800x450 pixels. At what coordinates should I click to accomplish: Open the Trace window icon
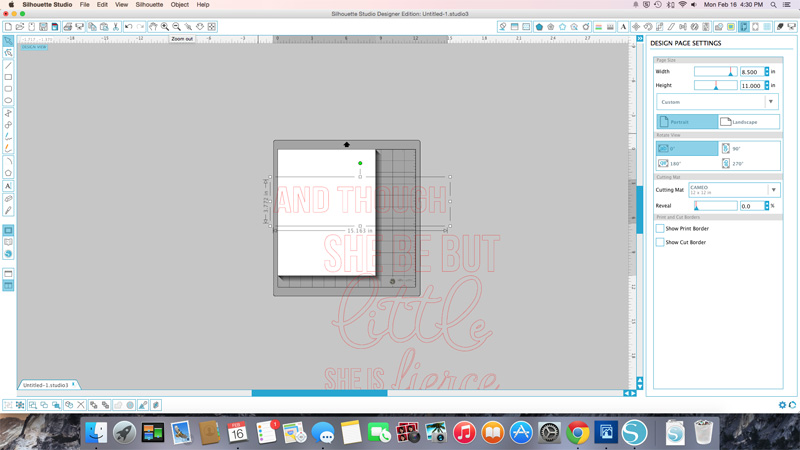point(731,27)
